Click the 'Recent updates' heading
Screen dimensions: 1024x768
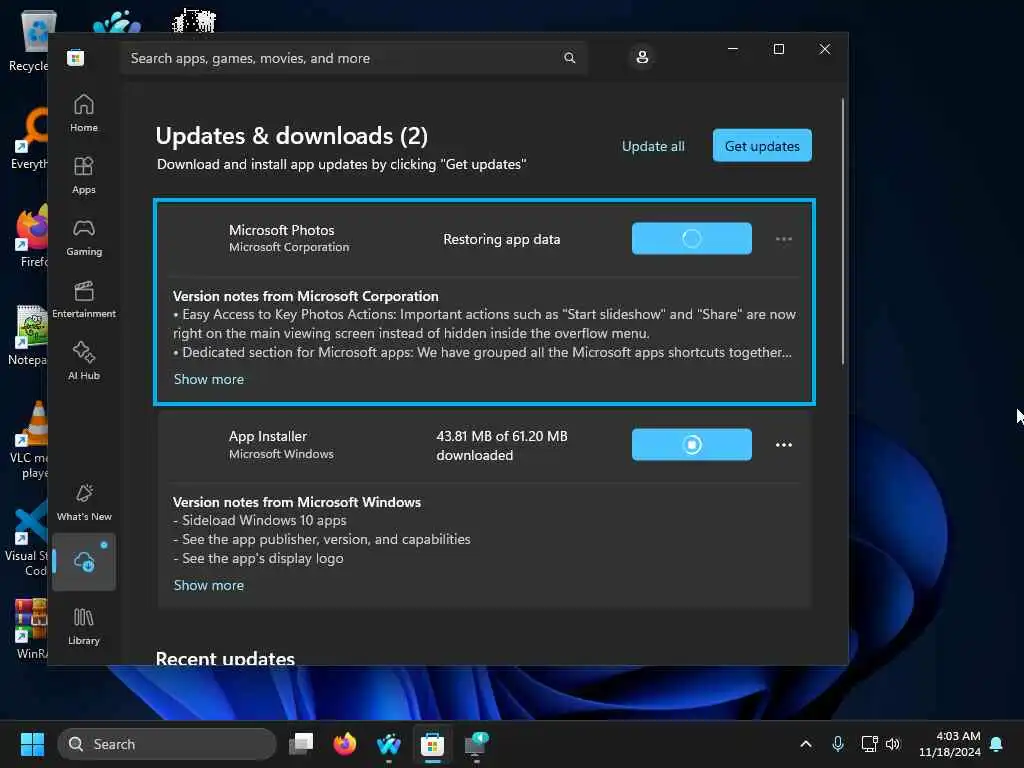[x=225, y=658]
